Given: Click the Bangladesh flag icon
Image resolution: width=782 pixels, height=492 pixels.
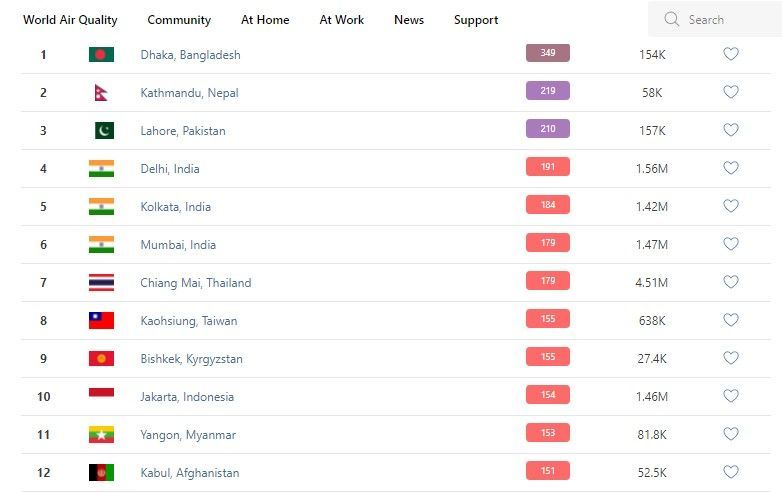Looking at the screenshot, I should (x=101, y=55).
